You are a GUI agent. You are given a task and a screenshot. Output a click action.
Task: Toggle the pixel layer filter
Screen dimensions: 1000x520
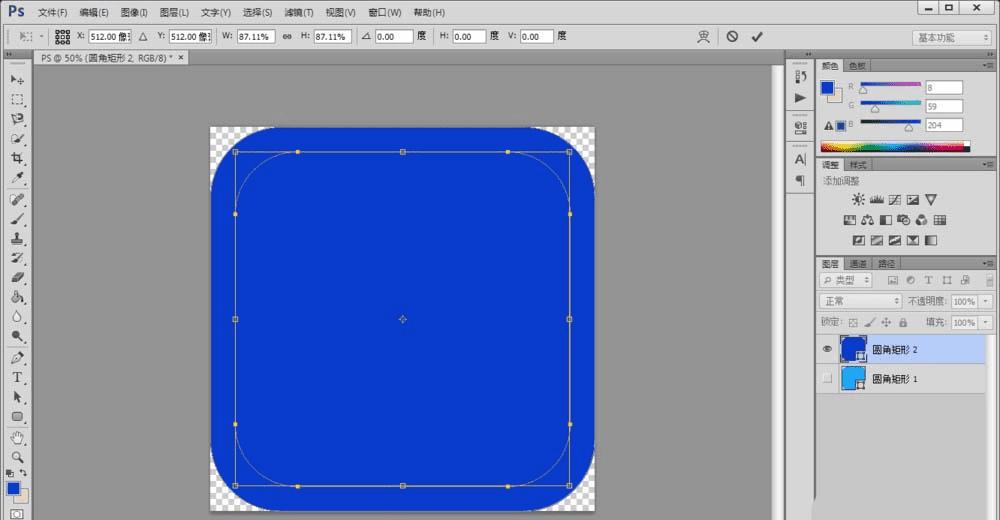(x=893, y=280)
